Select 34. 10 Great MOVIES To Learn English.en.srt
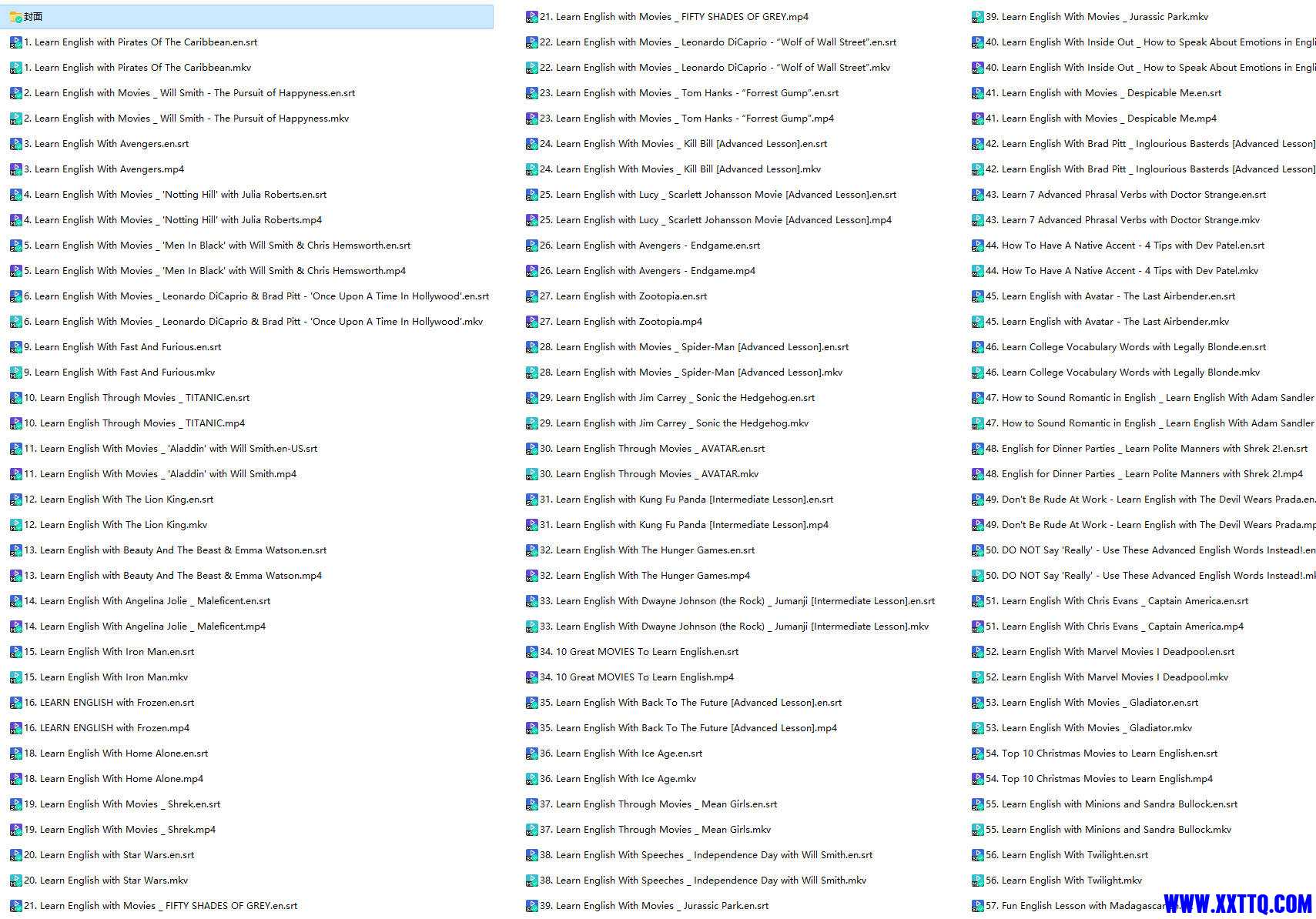This screenshot has width=1316, height=919. click(639, 651)
